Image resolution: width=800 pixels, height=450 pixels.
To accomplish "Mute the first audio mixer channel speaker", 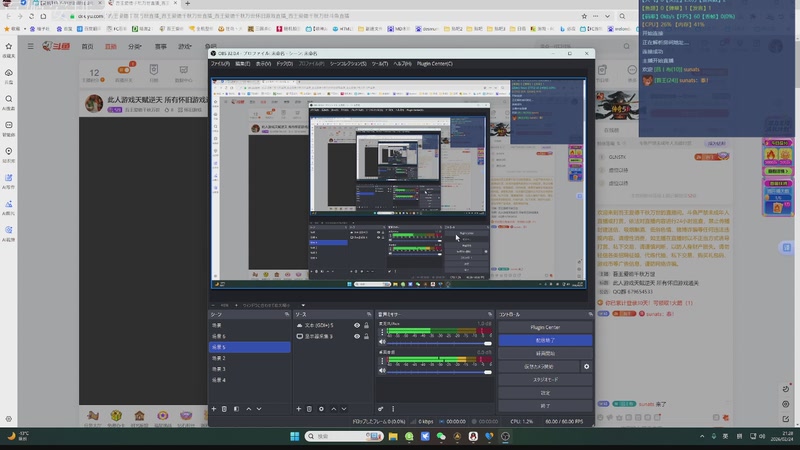I will coord(382,342).
